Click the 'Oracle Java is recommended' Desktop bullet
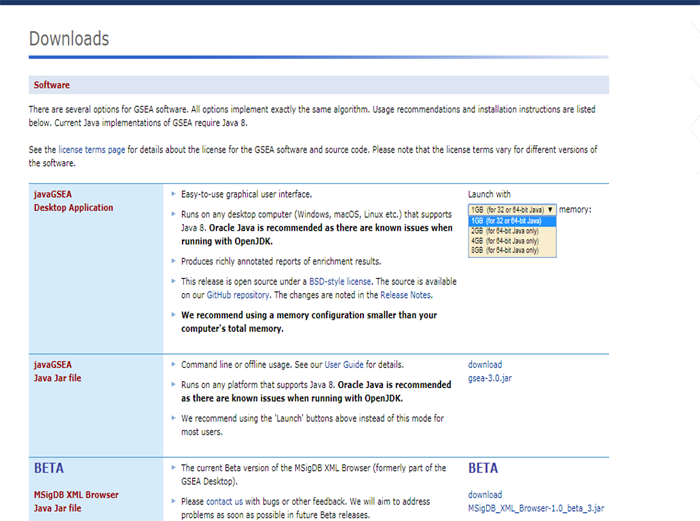This screenshot has width=700, height=521. click(317, 228)
